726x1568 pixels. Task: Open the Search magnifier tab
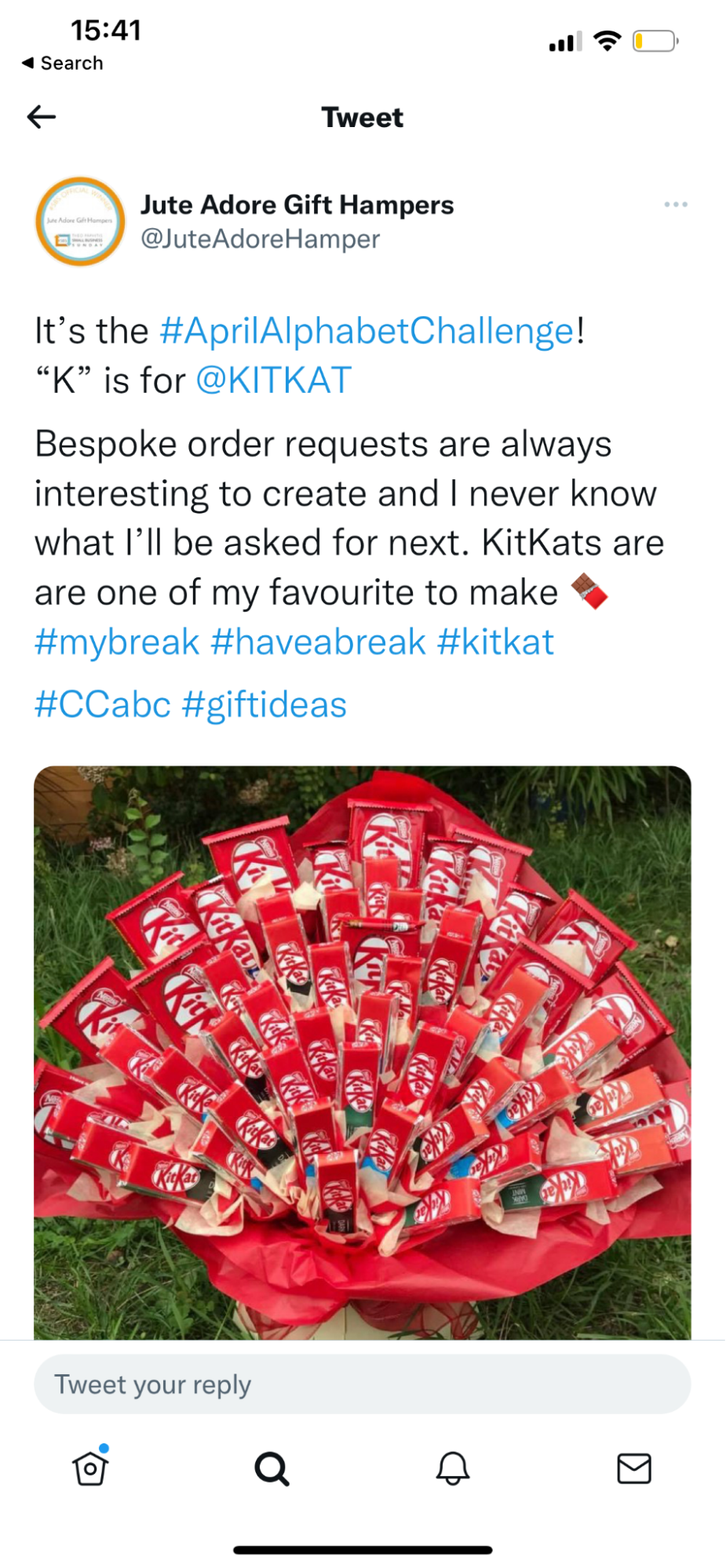(x=272, y=1468)
